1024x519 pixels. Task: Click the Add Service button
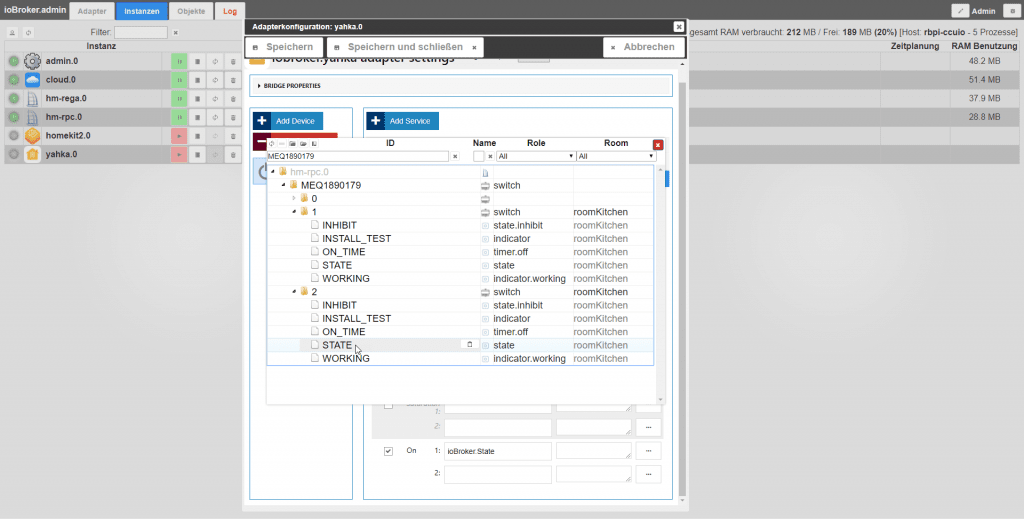pyautogui.click(x=402, y=121)
